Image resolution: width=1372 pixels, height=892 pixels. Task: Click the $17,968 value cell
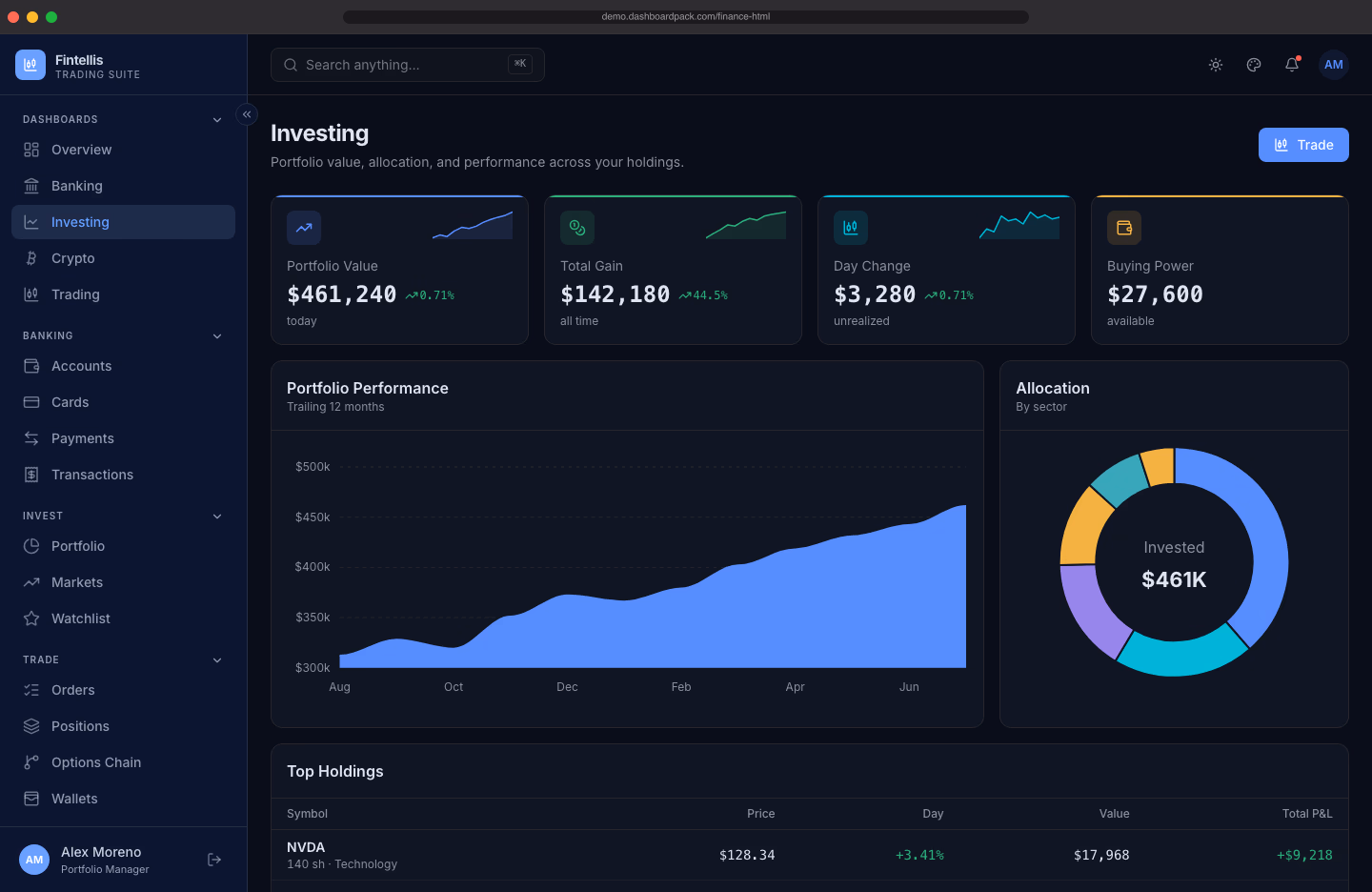(x=1101, y=855)
